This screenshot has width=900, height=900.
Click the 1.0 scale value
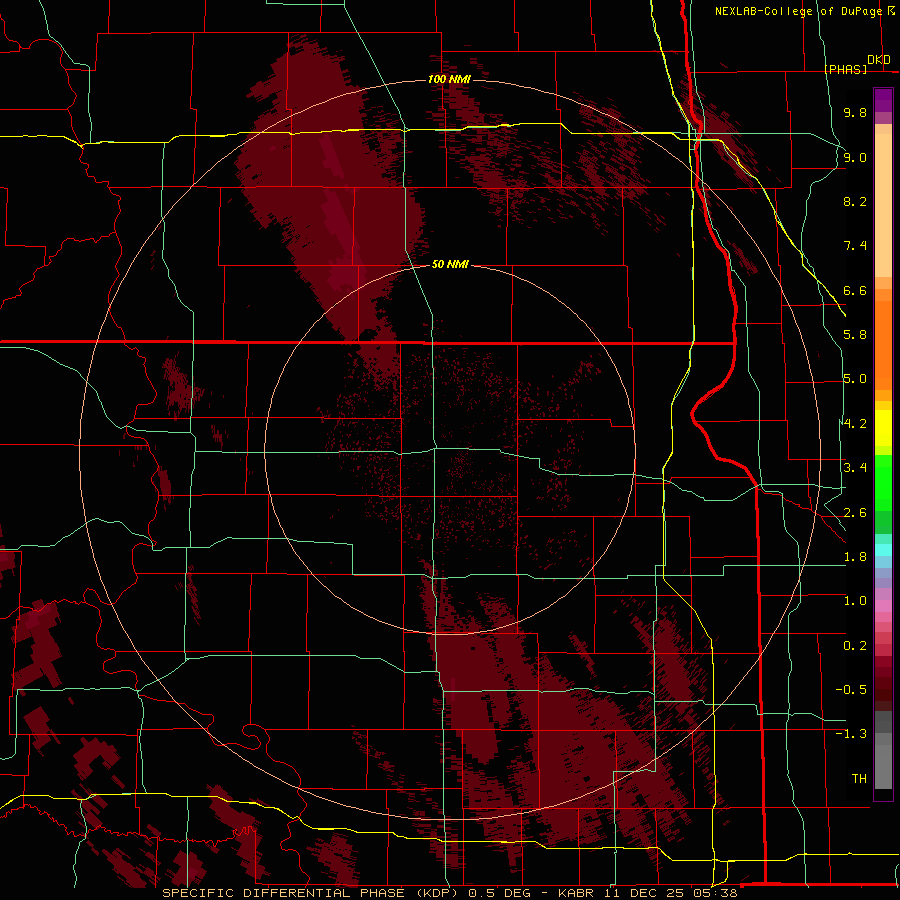pos(855,601)
